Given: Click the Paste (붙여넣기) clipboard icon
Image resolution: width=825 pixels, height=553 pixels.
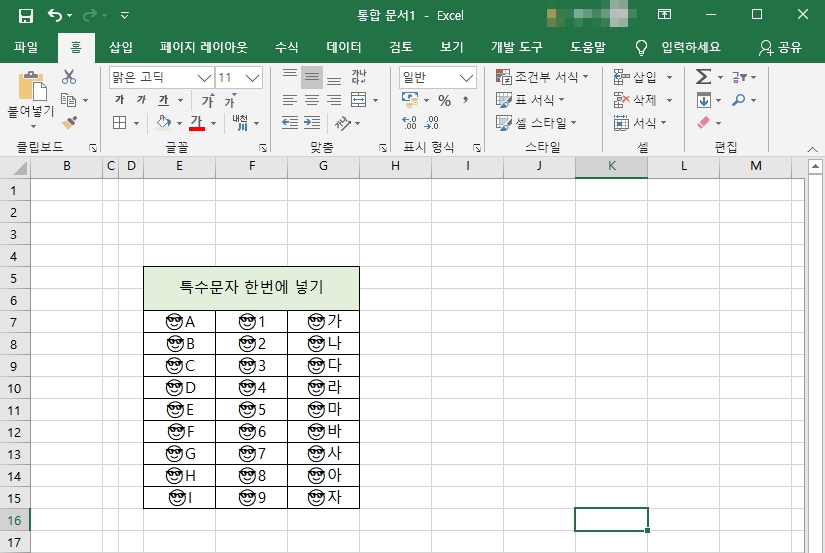Looking at the screenshot, I should pyautogui.click(x=32, y=86).
